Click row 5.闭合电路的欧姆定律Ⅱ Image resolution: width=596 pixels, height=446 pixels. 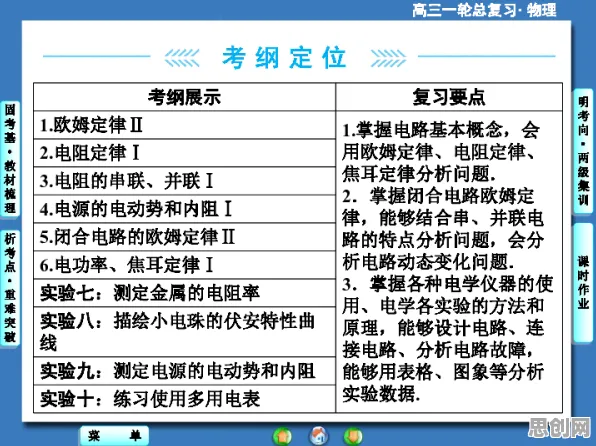click(184, 237)
